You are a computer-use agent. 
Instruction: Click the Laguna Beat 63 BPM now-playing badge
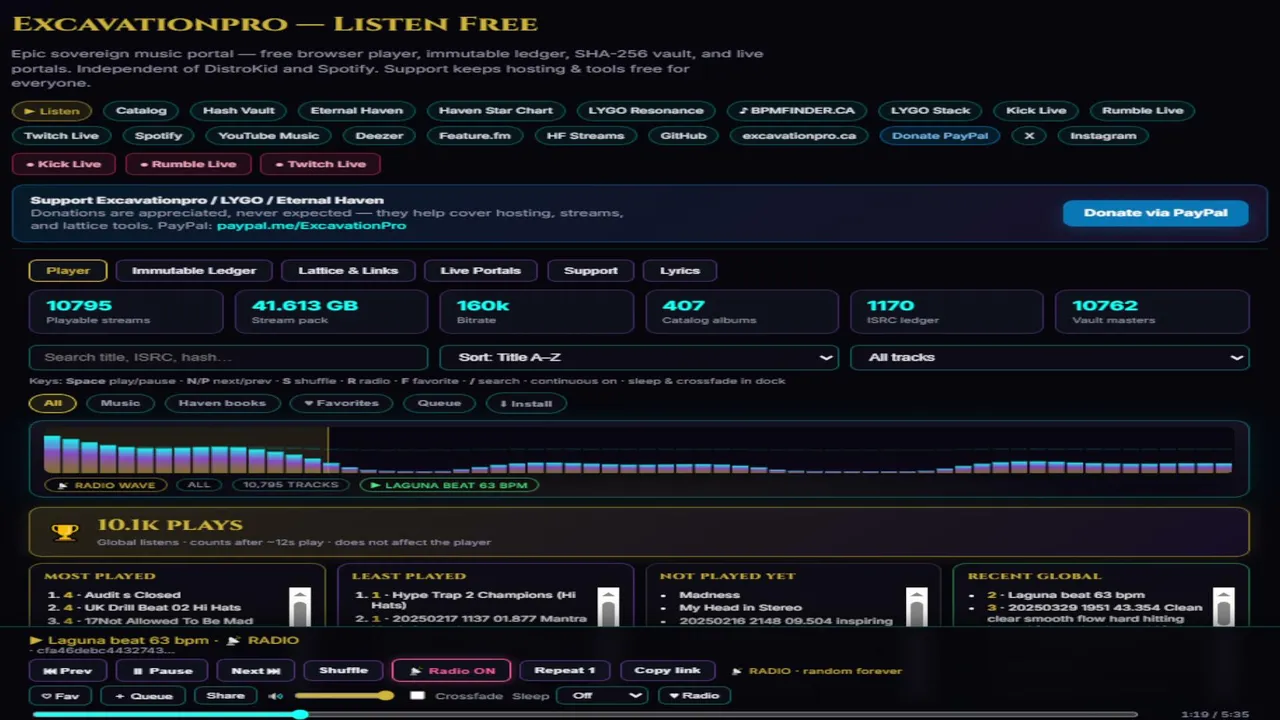click(x=449, y=485)
